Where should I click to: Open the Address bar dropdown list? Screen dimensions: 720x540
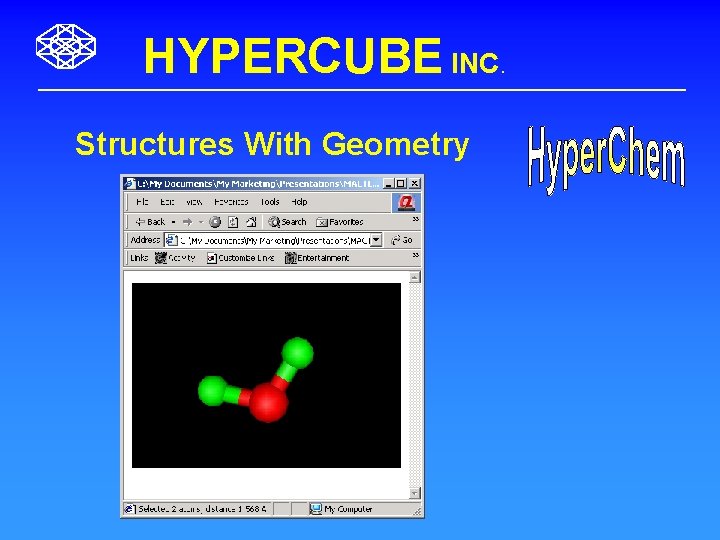click(376, 240)
